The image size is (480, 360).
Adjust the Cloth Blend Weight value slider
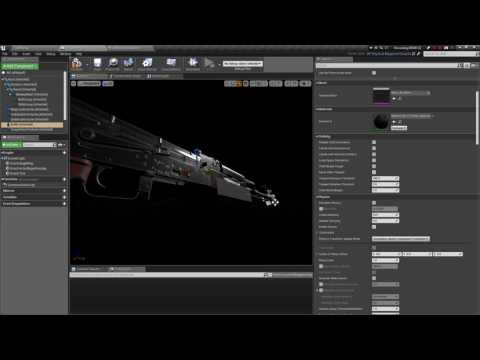tap(385, 190)
